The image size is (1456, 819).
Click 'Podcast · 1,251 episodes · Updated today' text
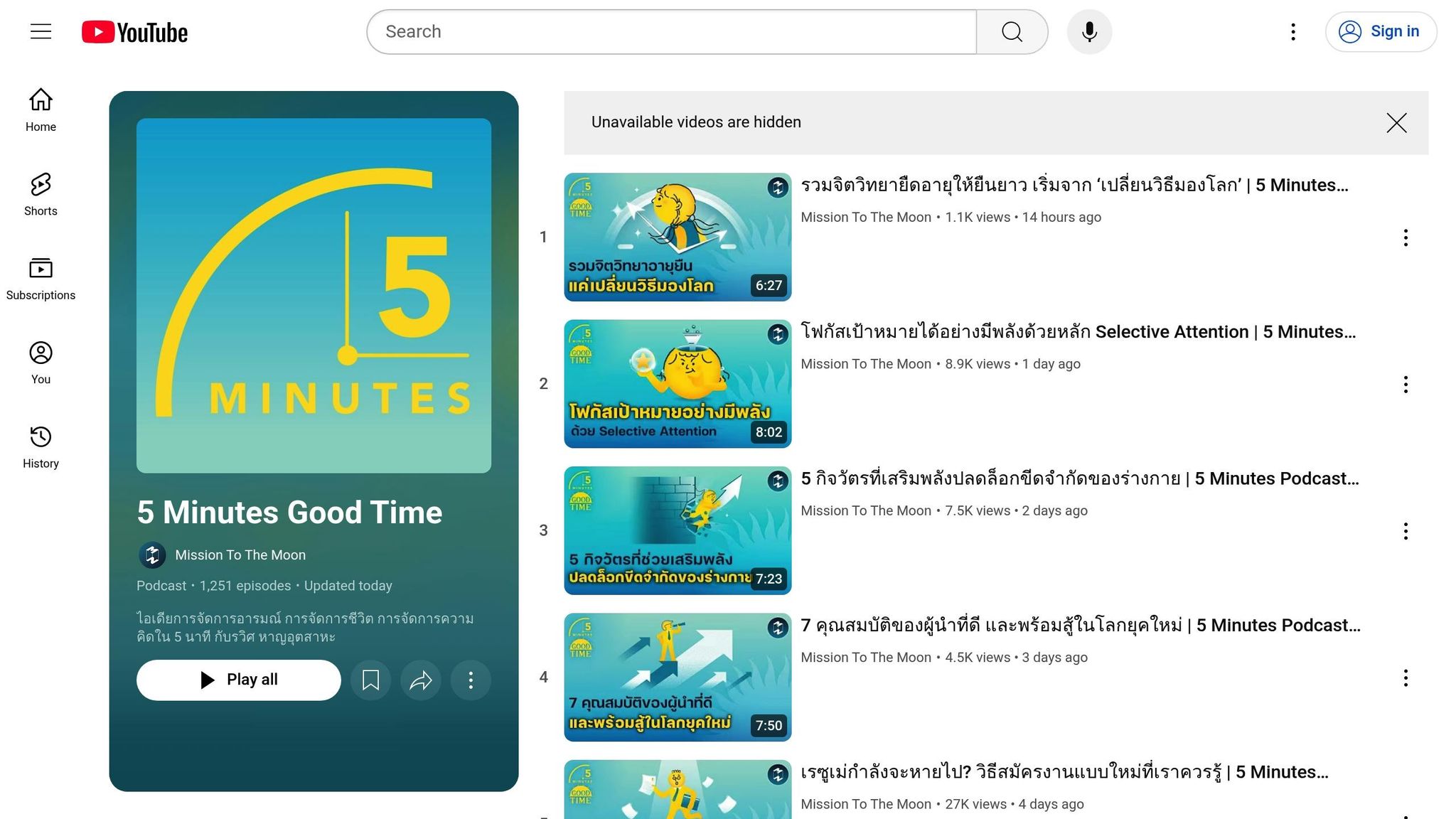tap(264, 586)
